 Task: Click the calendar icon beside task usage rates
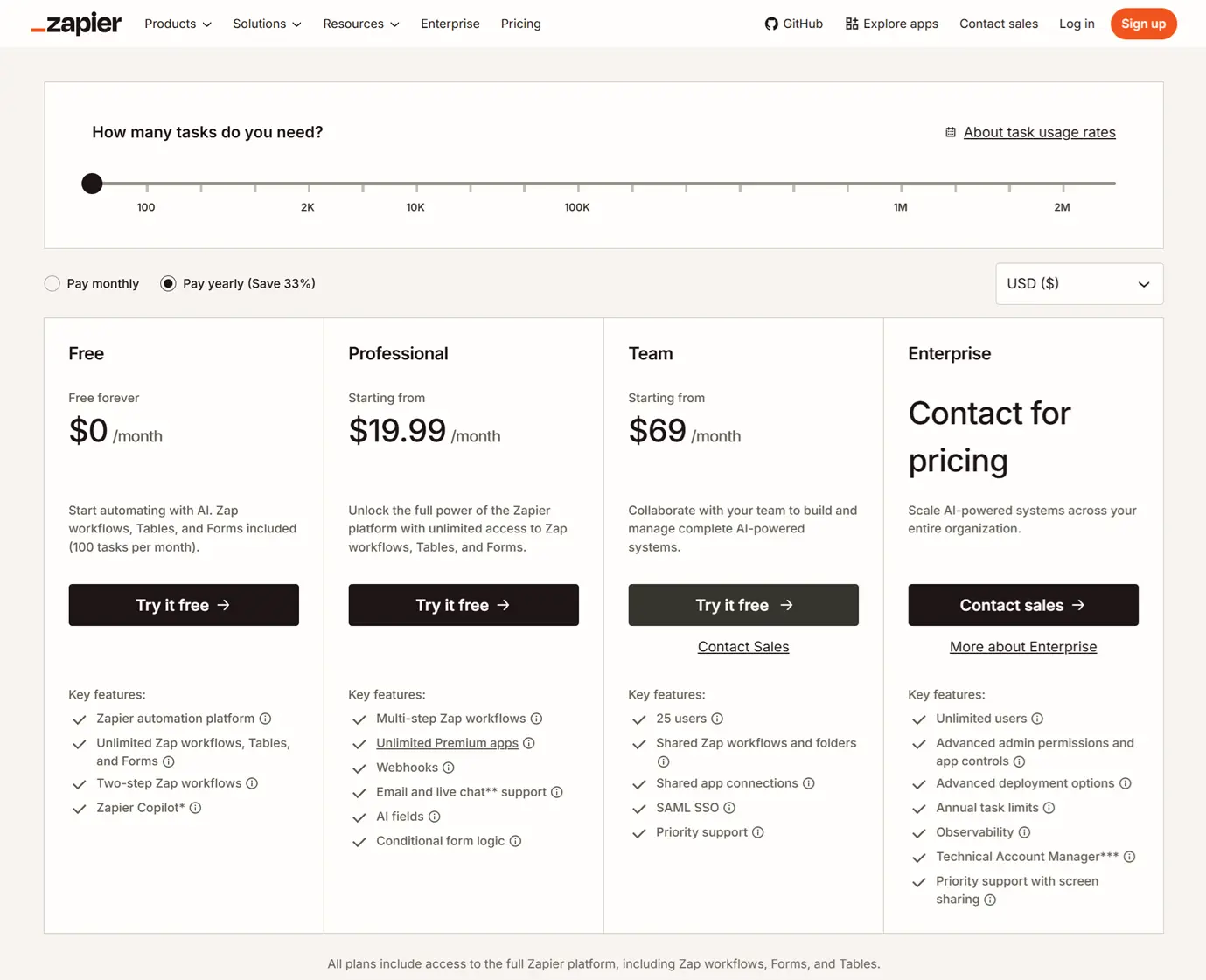[951, 132]
